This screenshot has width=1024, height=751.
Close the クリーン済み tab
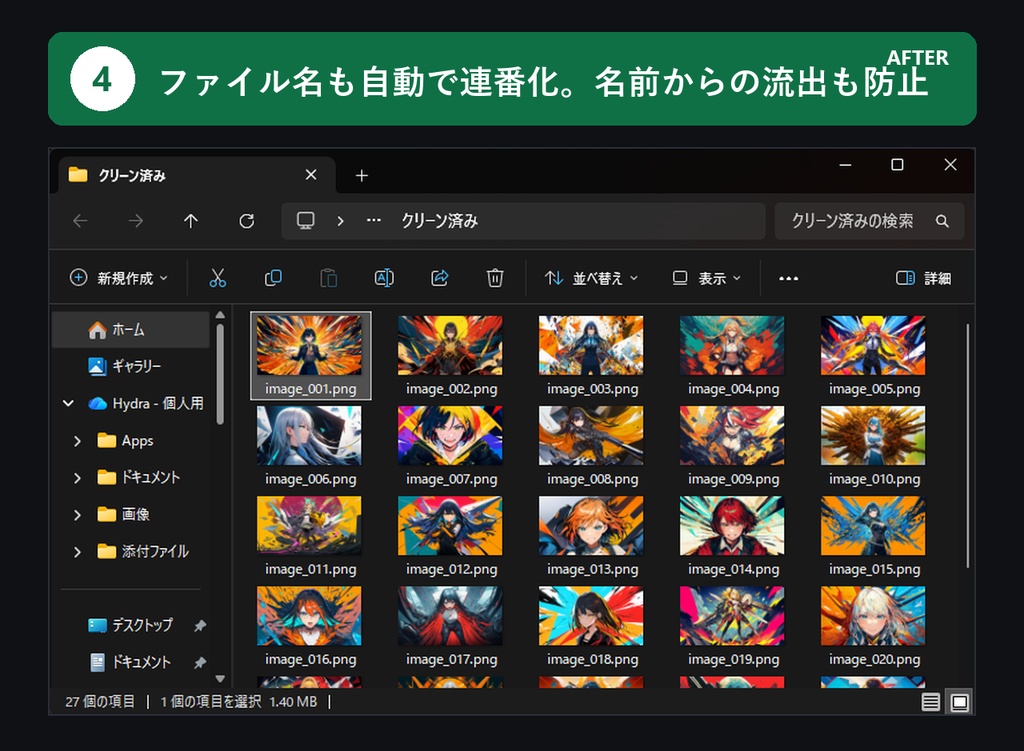point(311,175)
